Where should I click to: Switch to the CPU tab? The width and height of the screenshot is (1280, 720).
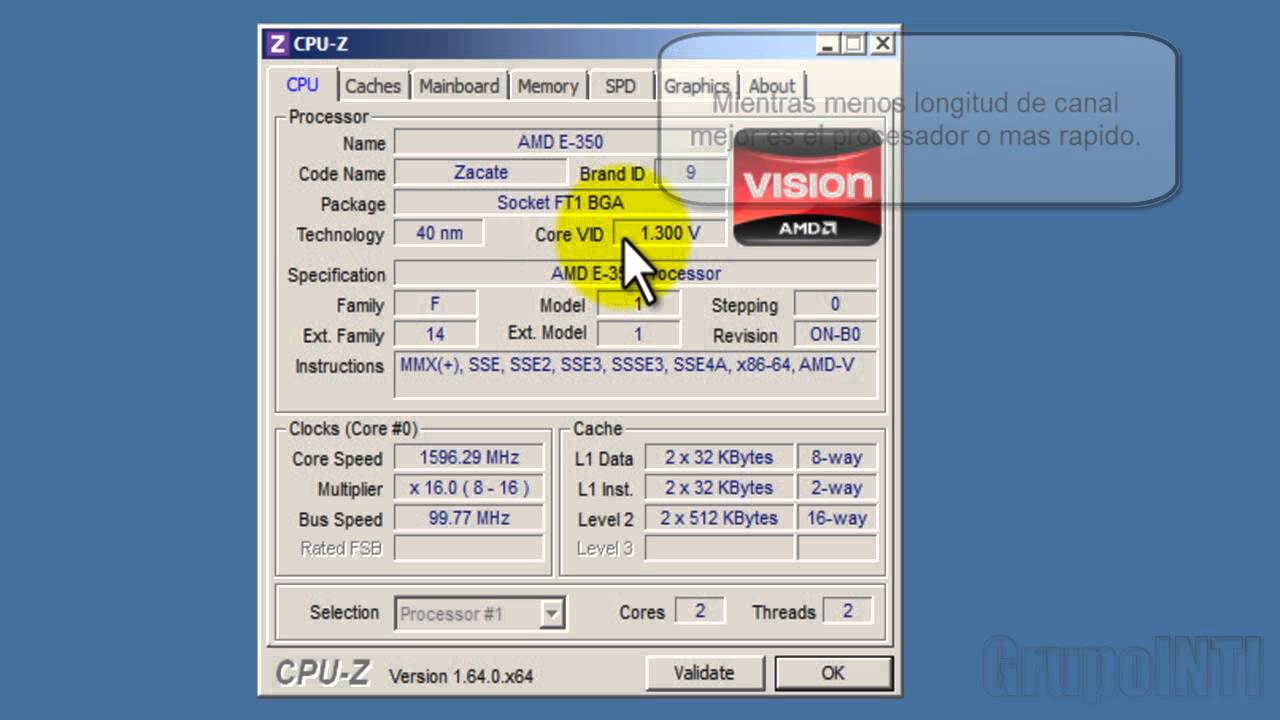(x=302, y=85)
